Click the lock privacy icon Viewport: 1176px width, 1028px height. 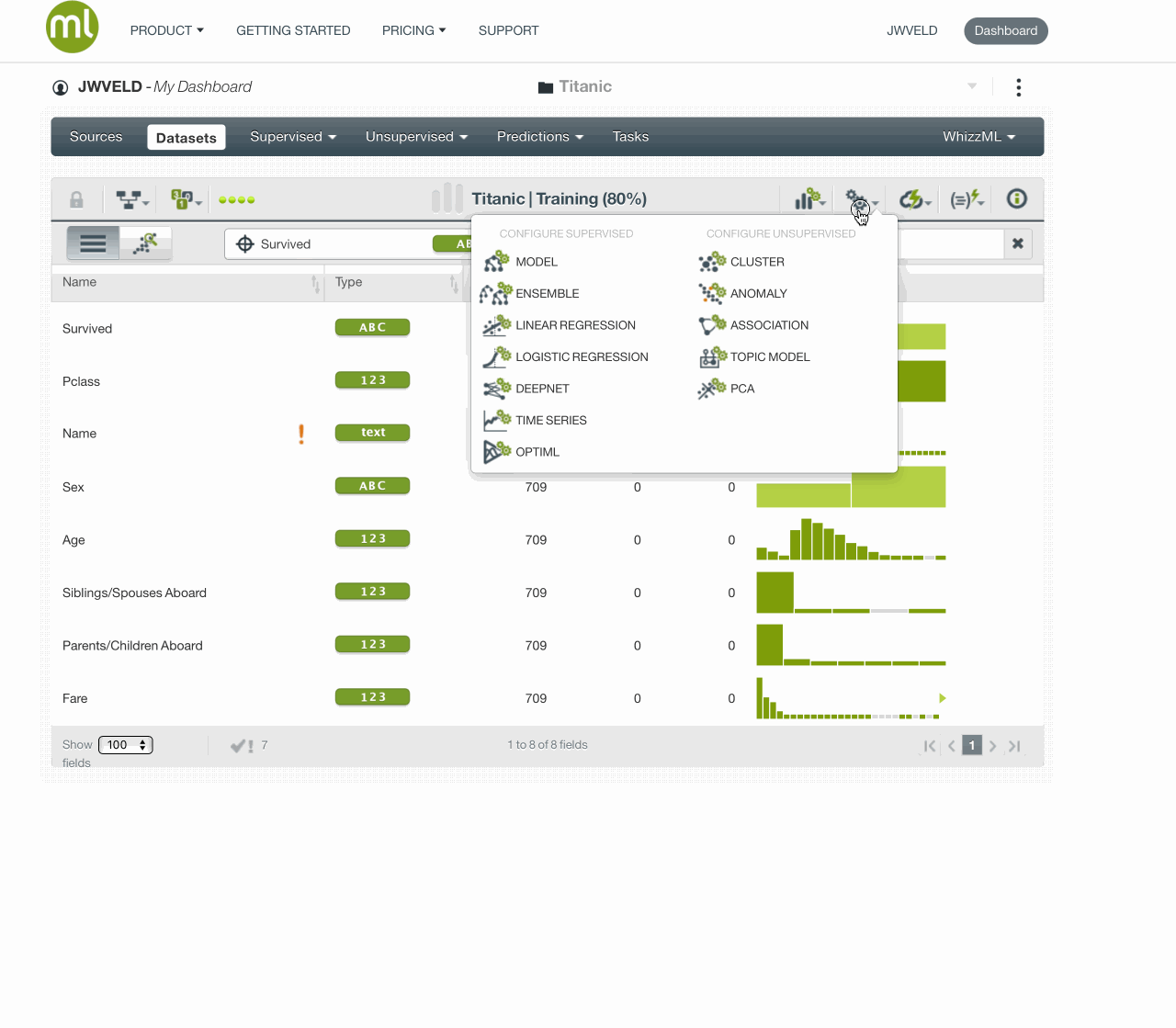[76, 199]
